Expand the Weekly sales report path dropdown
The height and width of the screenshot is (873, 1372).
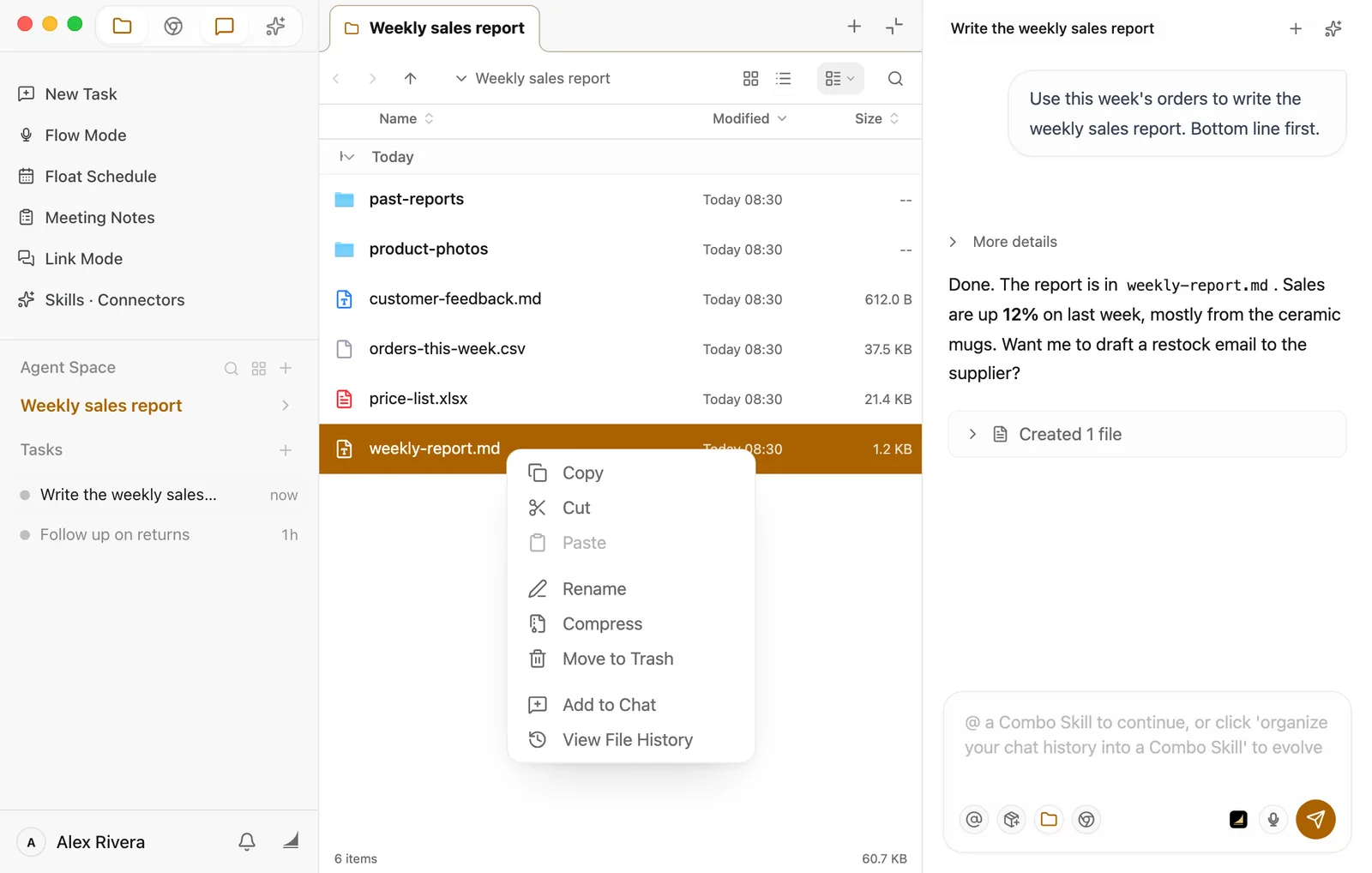pos(460,79)
